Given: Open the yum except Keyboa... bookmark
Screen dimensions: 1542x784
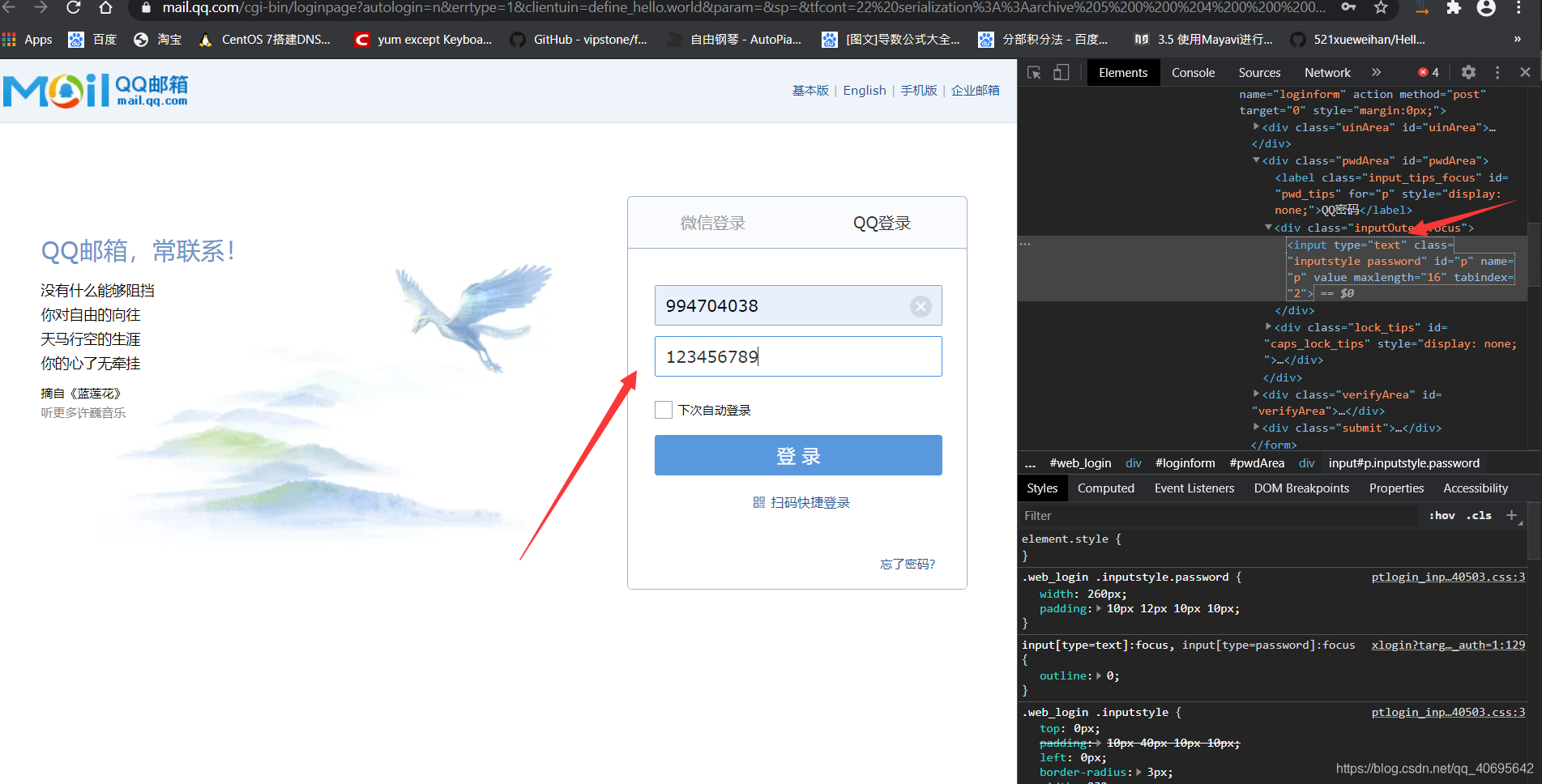Looking at the screenshot, I should 423,40.
